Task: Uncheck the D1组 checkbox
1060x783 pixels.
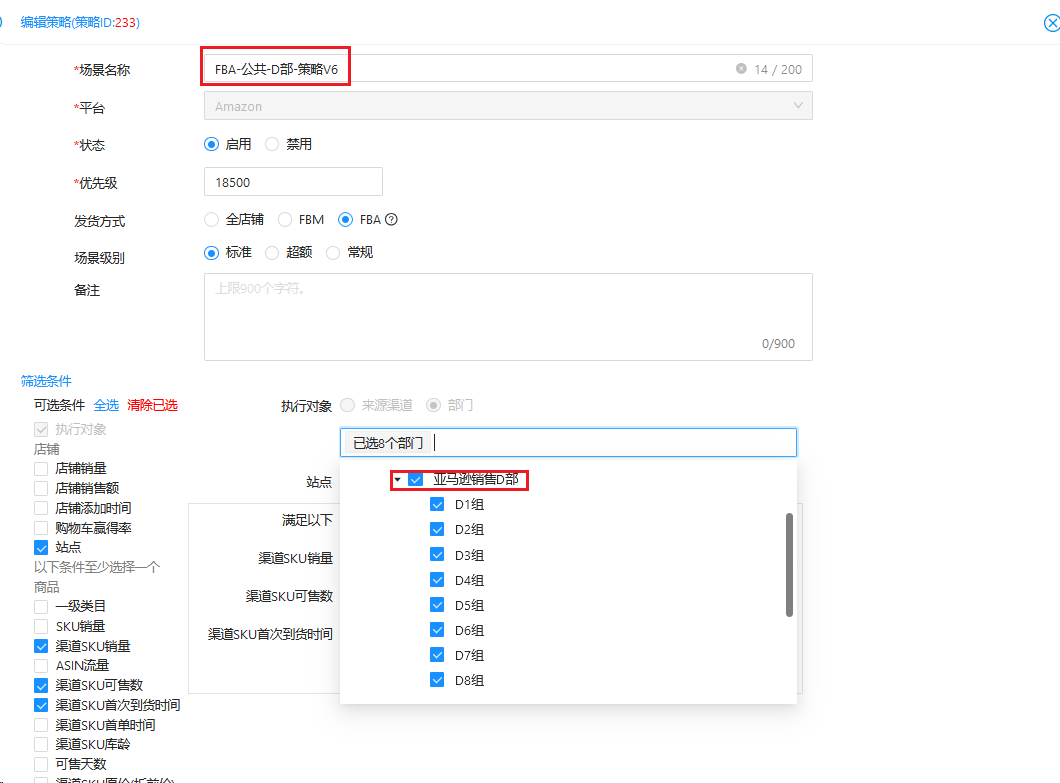Action: point(437,504)
